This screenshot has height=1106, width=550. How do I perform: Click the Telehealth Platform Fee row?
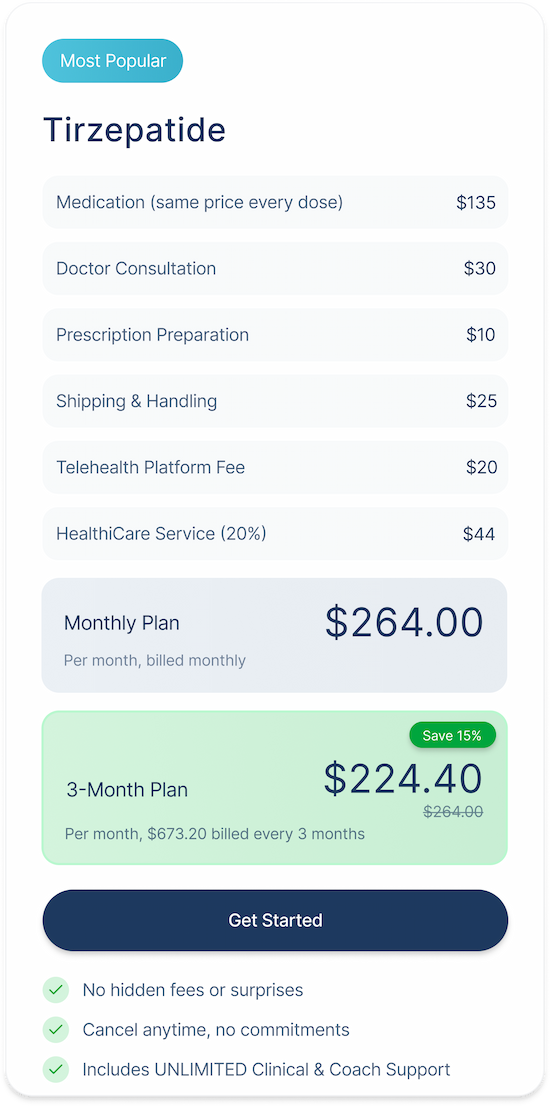point(275,467)
